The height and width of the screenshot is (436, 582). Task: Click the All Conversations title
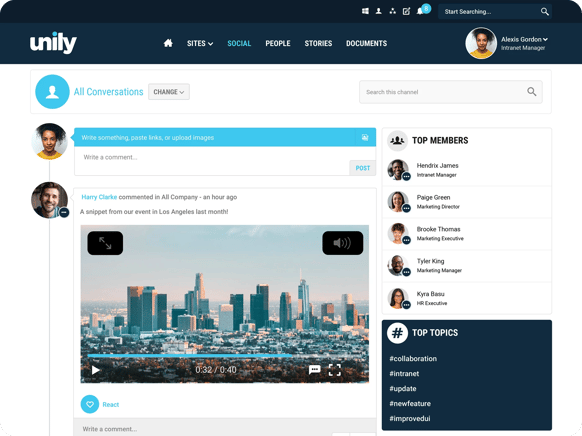pos(108,92)
